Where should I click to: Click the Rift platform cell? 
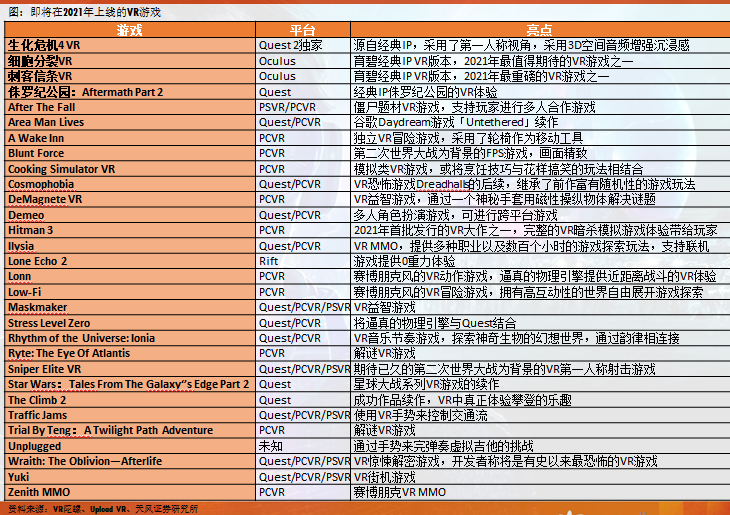tap(303, 261)
